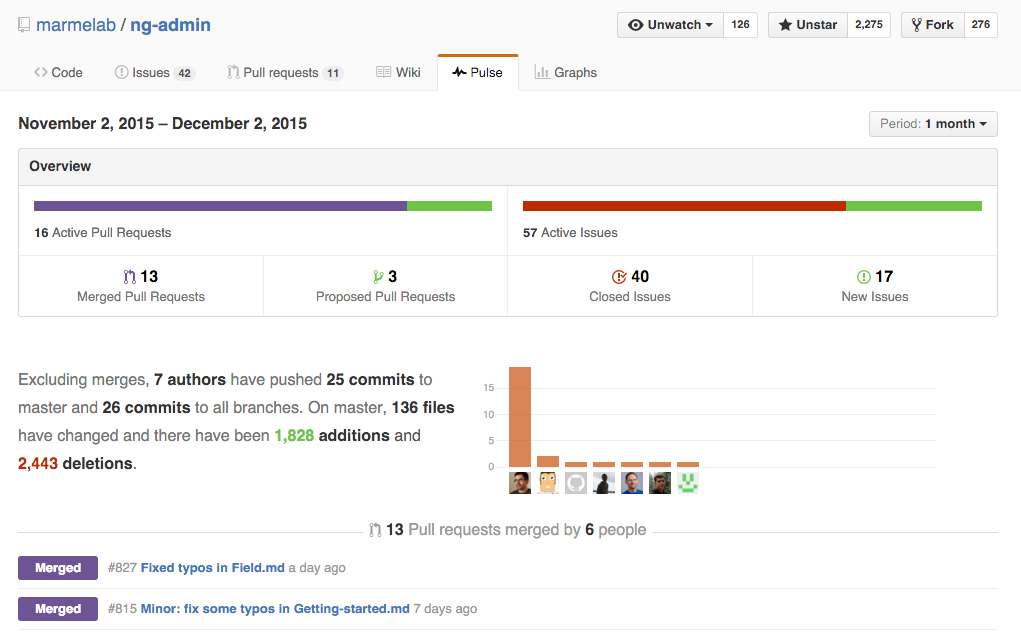Click the Unwatch dropdown button

pos(670,25)
